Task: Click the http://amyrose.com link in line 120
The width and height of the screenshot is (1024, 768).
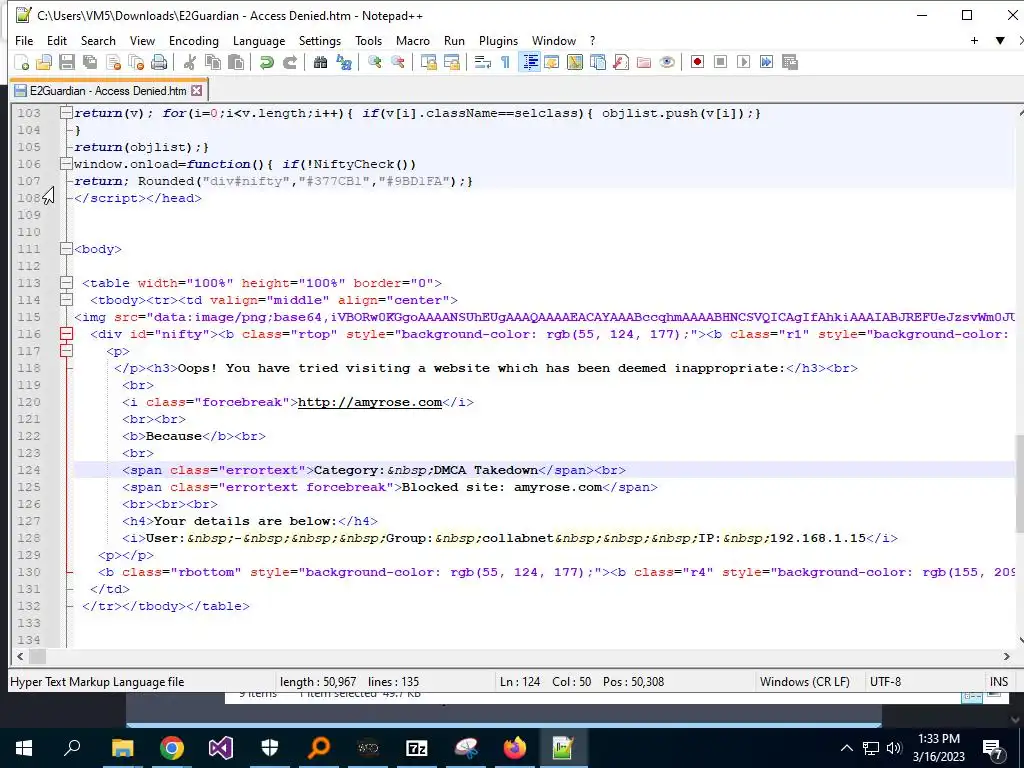Action: click(370, 402)
